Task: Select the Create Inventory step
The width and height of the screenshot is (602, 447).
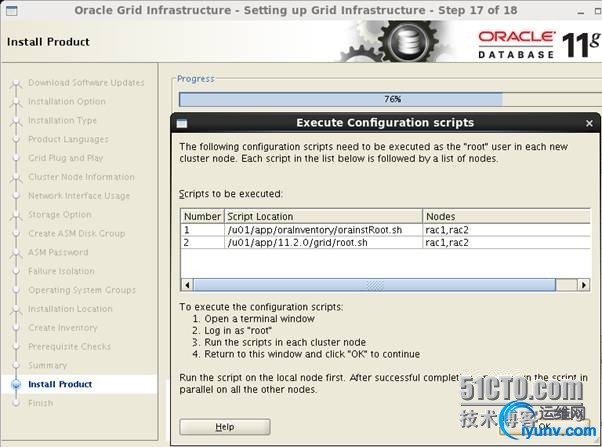Action: tap(63, 327)
